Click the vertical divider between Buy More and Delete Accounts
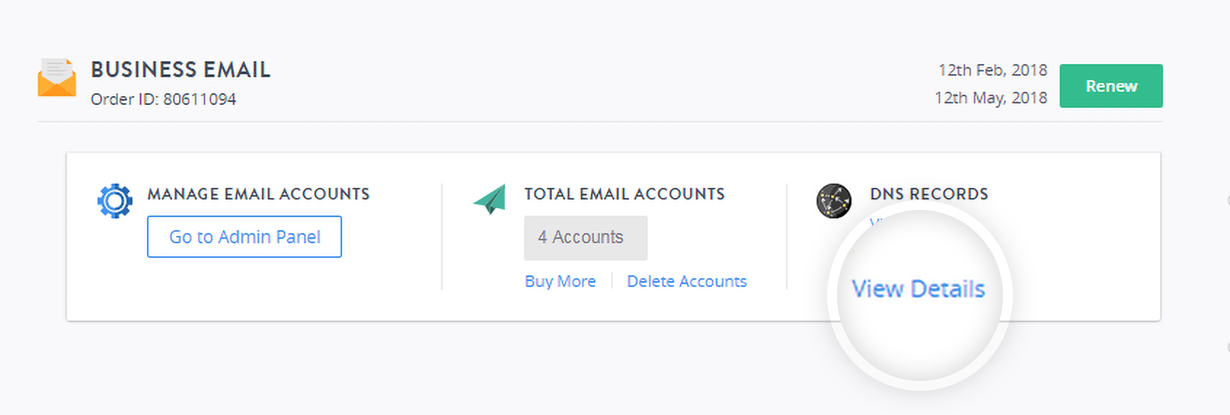Viewport: 1230px width, 415px height. (612, 282)
